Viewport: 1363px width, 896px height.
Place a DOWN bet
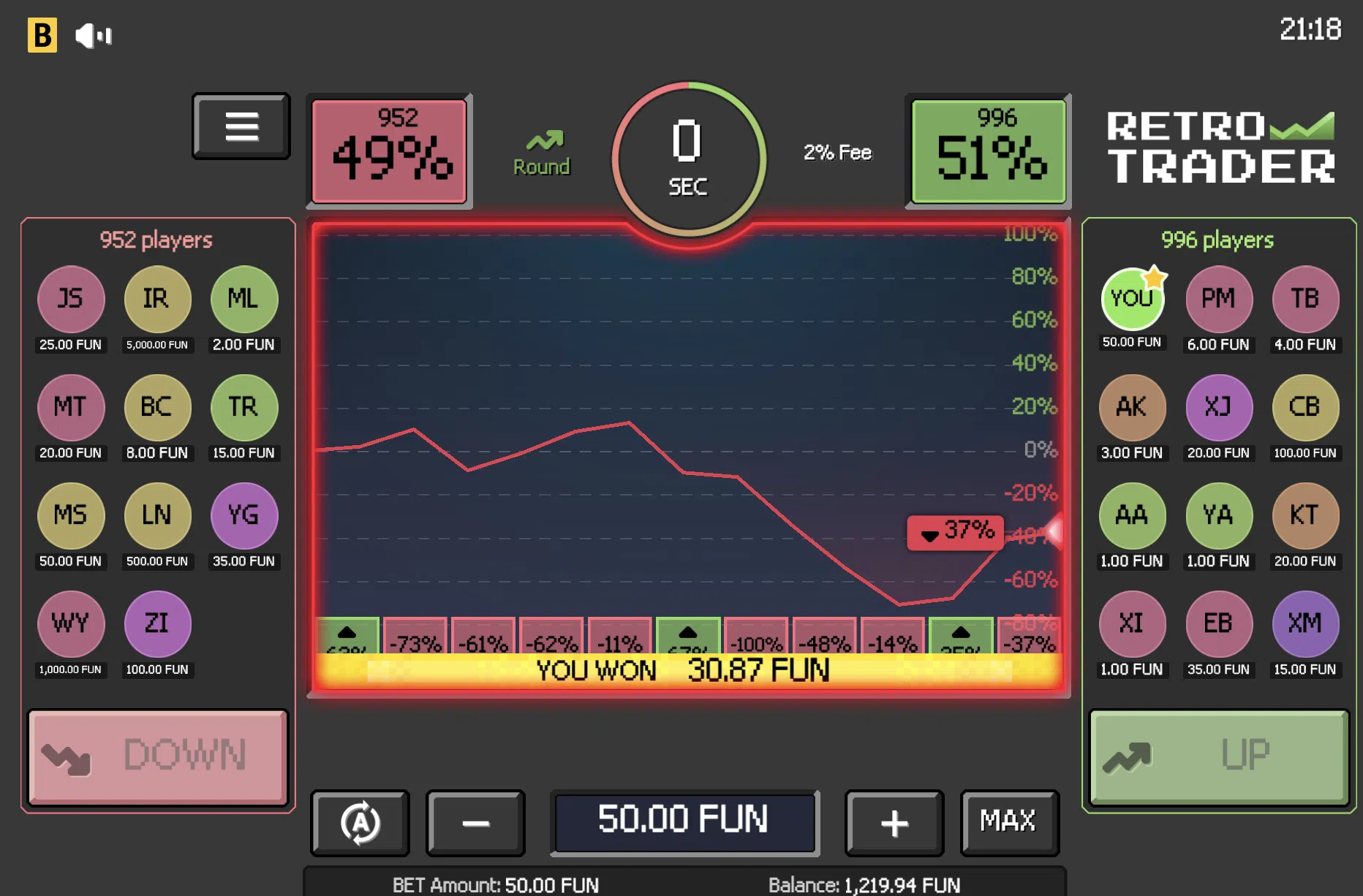158,757
